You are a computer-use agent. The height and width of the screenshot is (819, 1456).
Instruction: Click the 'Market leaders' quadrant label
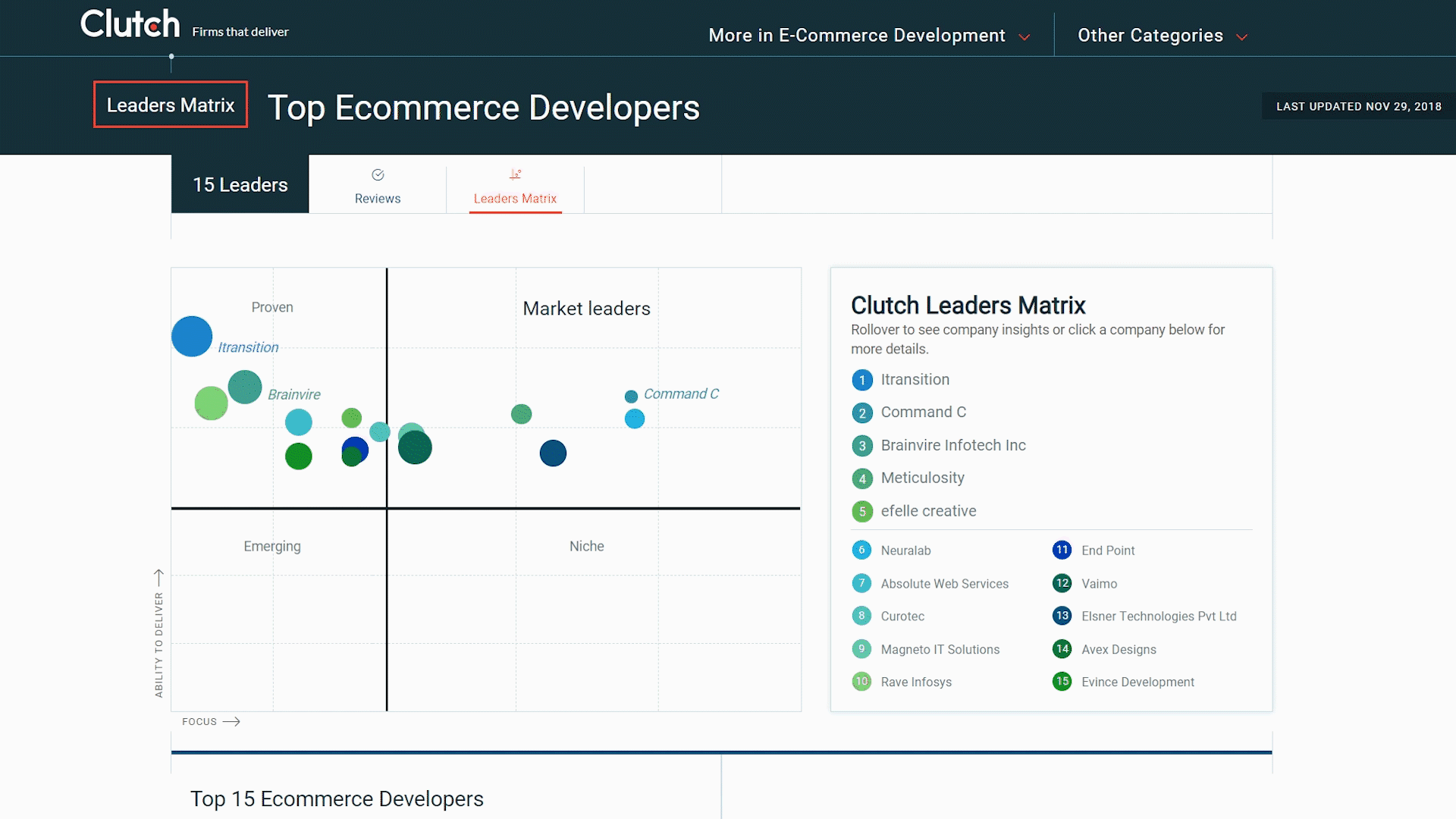(586, 309)
